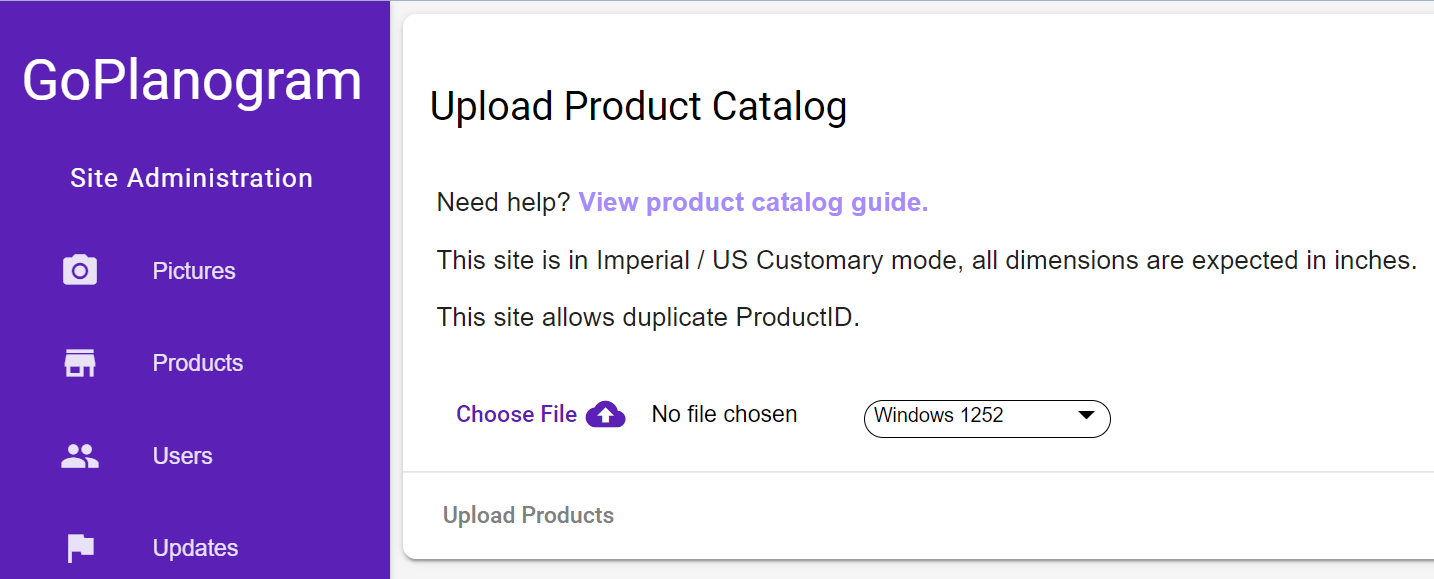This screenshot has width=1434, height=579.
Task: Click the duplicate ProductID notice text
Action: pos(648,318)
